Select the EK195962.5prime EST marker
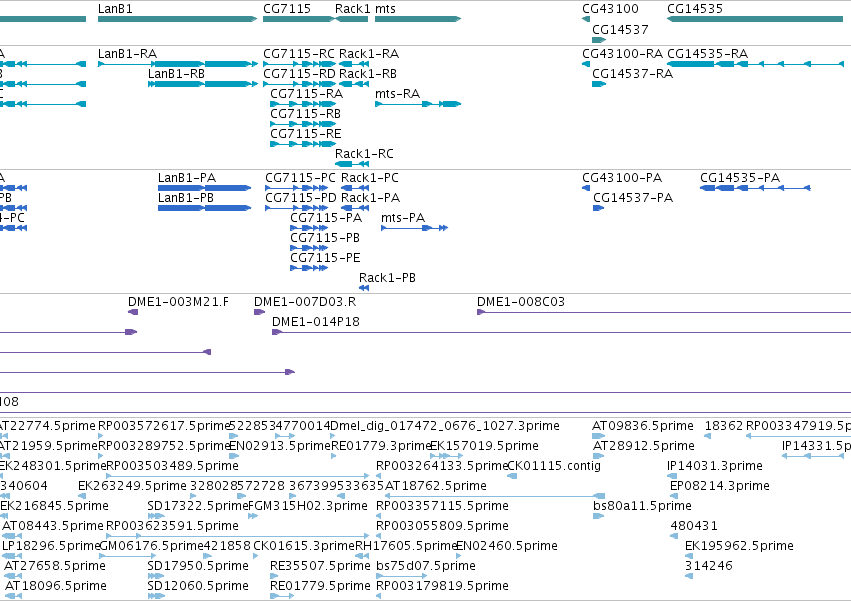This screenshot has height=601, width=851. coord(689,556)
